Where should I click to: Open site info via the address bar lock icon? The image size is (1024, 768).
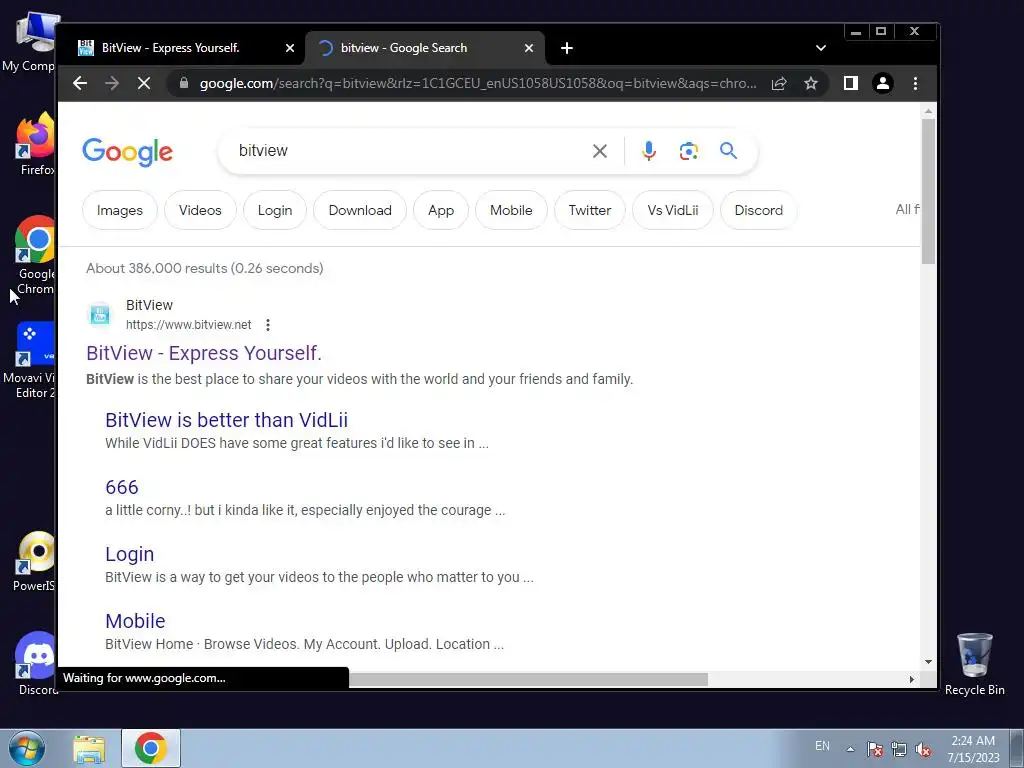point(184,84)
